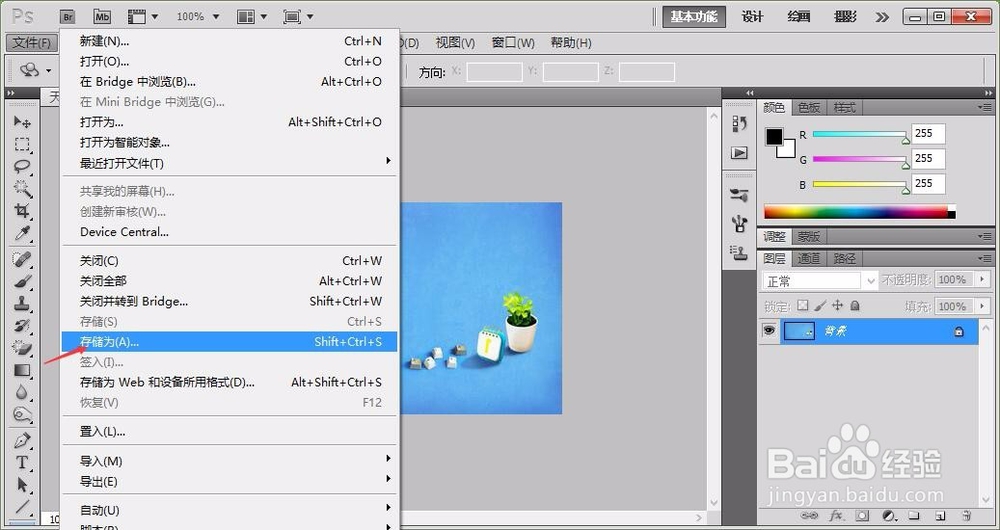Select the Move tool
1000x530 pixels.
(x=22, y=121)
